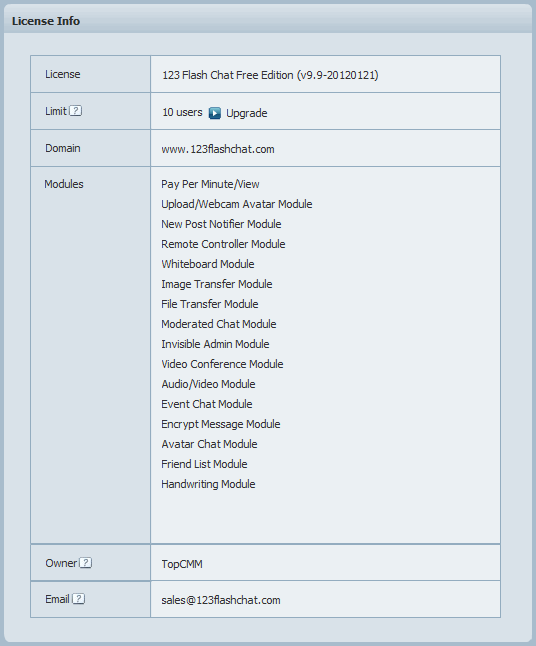Click the www.123flashchat.com domain text
Screen dimensions: 536x646
(x=218, y=149)
